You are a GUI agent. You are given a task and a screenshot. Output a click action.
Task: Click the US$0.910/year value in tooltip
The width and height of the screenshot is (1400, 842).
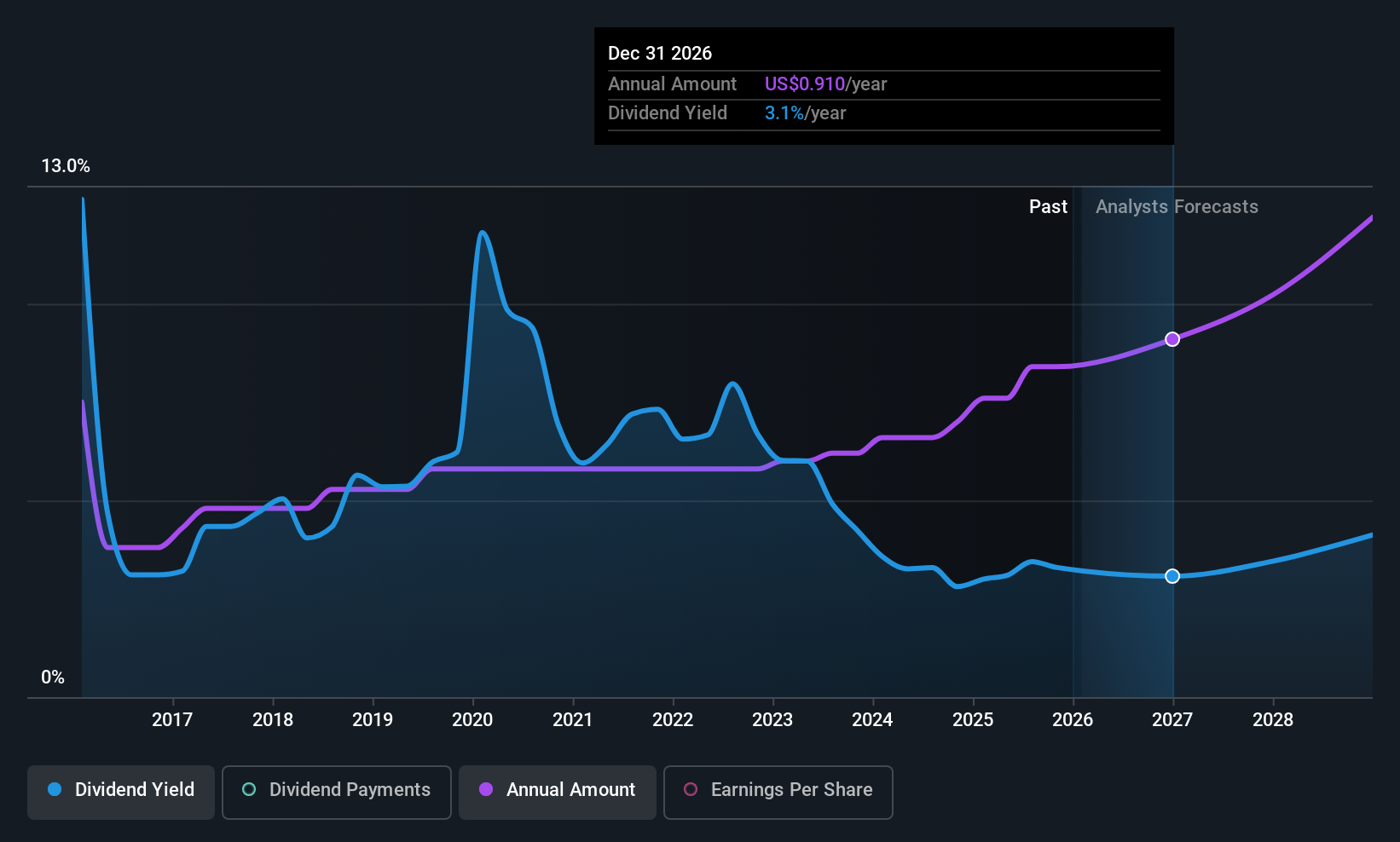825,84
